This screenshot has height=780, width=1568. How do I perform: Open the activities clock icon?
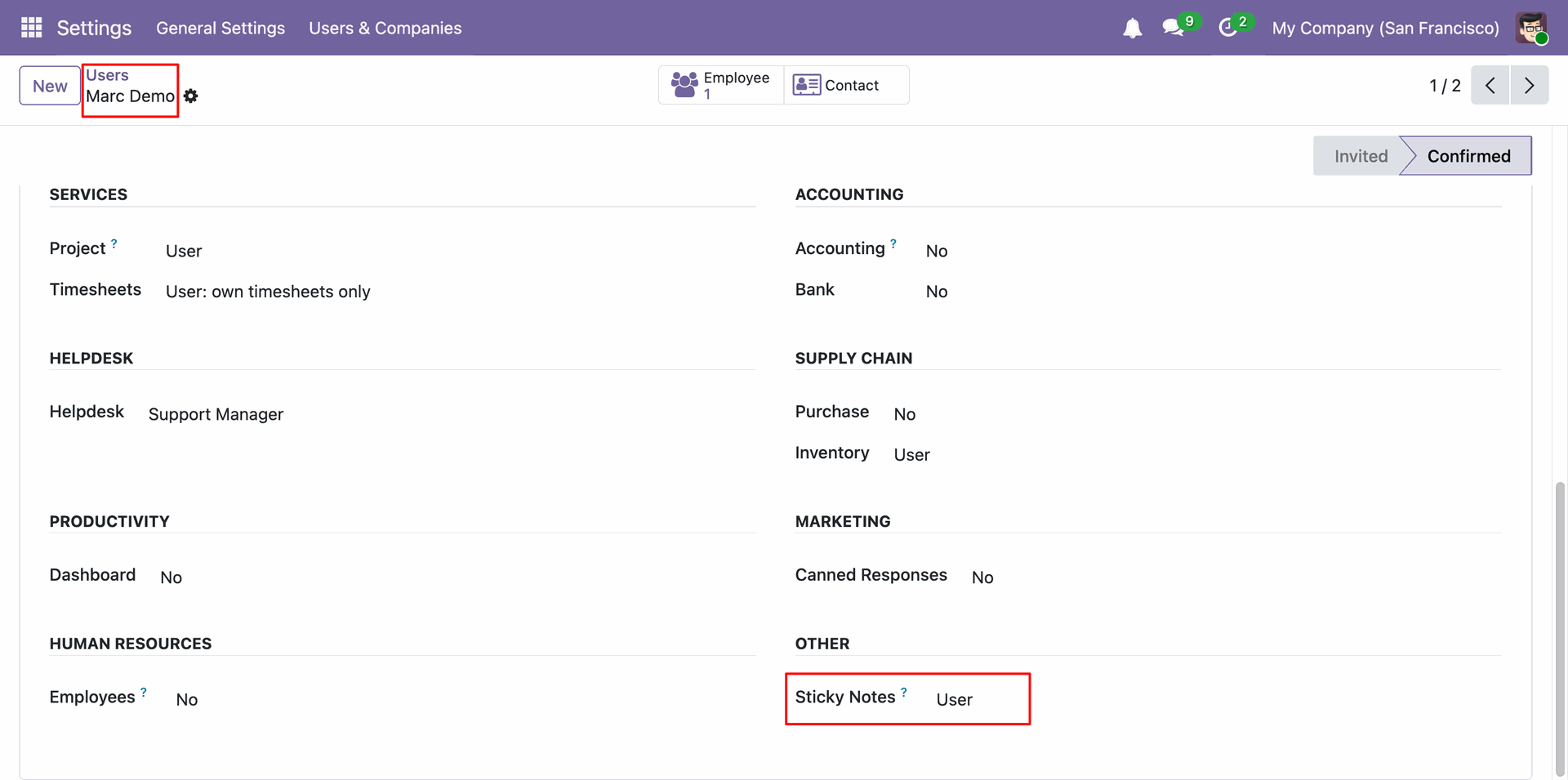point(1227,28)
